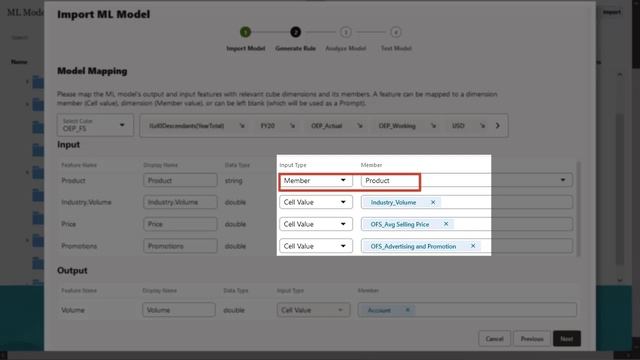Viewport: 640px width, 360px height.
Task: Open the Input Type dropdown for Product
Action: [315, 180]
